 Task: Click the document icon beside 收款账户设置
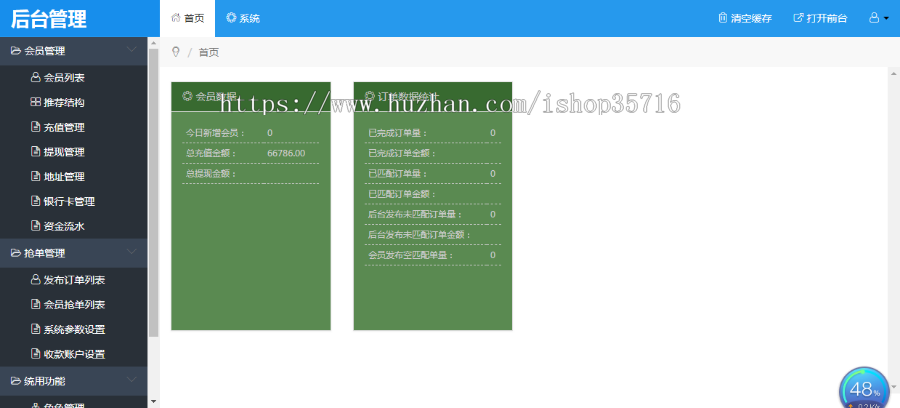click(x=36, y=353)
